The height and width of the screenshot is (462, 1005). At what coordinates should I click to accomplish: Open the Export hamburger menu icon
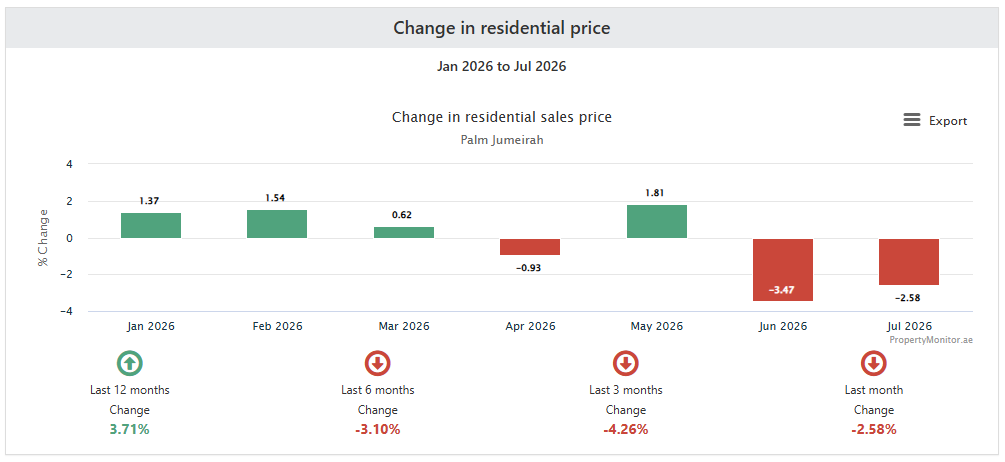tap(911, 120)
